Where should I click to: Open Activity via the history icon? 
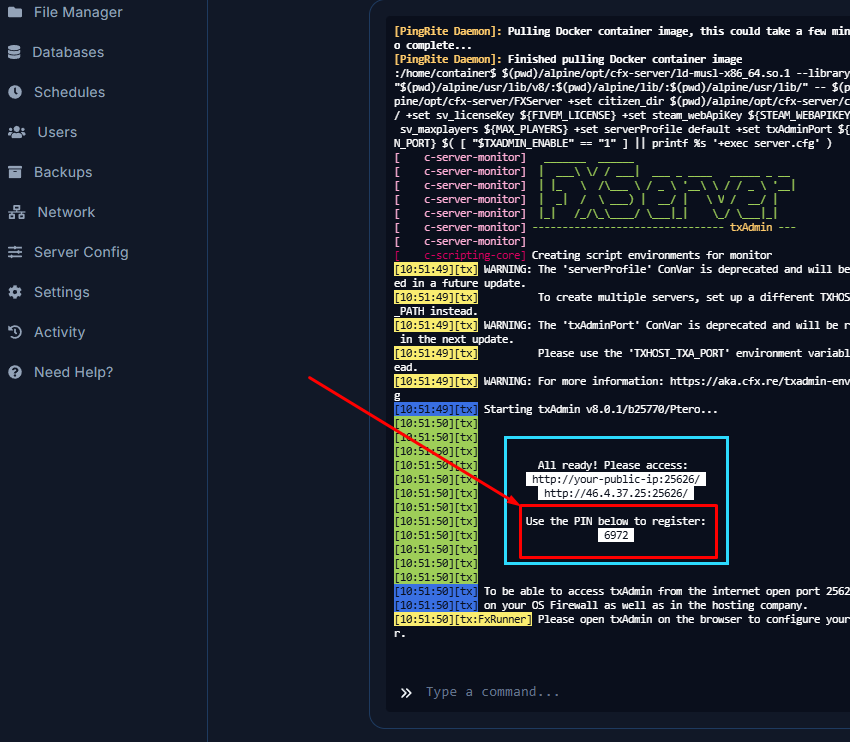click(x=15, y=332)
